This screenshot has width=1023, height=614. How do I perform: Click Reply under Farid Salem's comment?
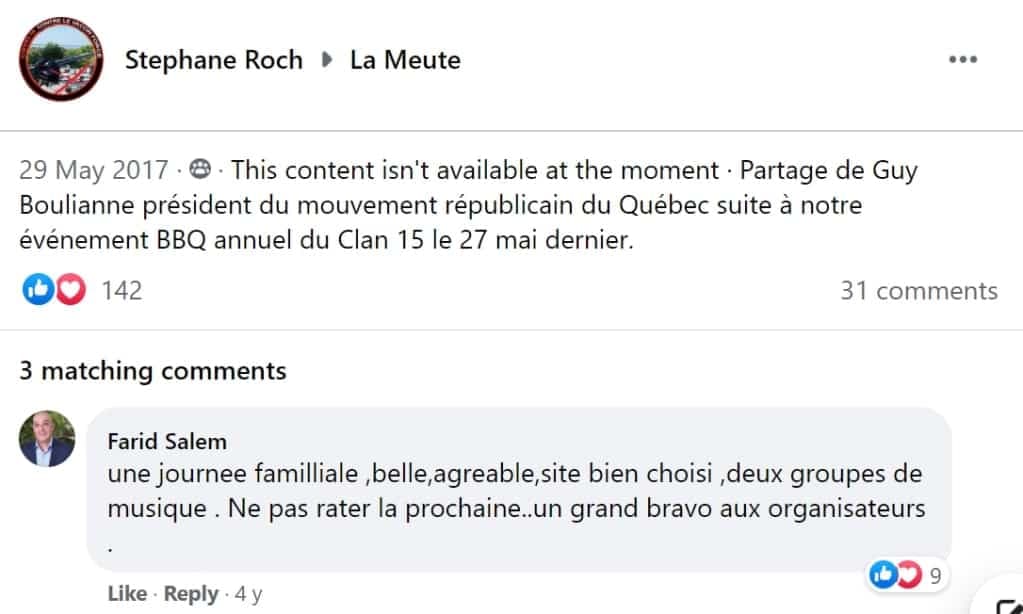[190, 593]
